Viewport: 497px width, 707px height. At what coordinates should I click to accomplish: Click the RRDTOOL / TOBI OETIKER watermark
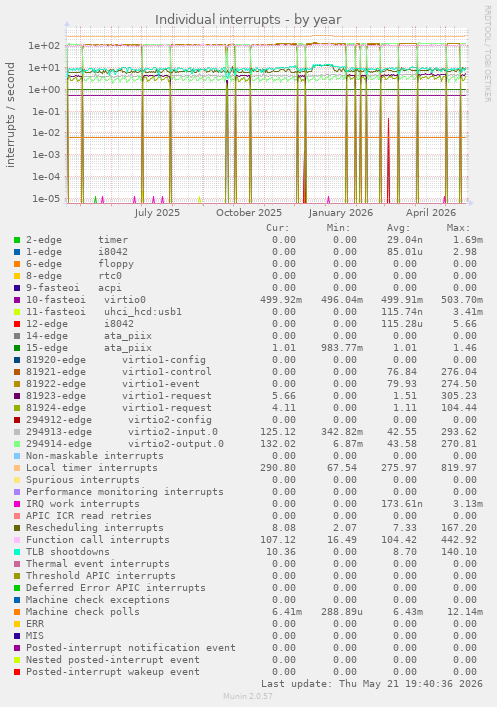[488, 54]
